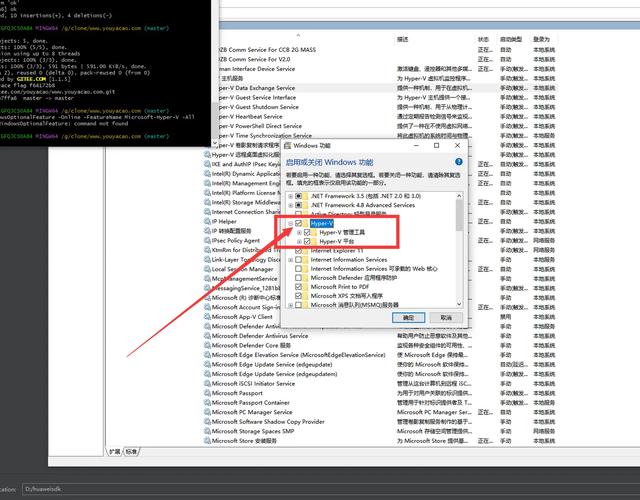Expand Hyper-V 平台 sub-node
The width and height of the screenshot is (640, 500).
(x=300, y=241)
